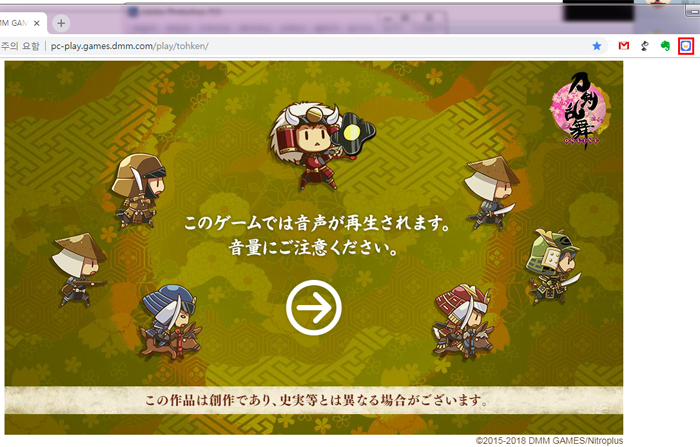Click the extension icon outlined in red
The width and height of the screenshot is (700, 447).
686,46
